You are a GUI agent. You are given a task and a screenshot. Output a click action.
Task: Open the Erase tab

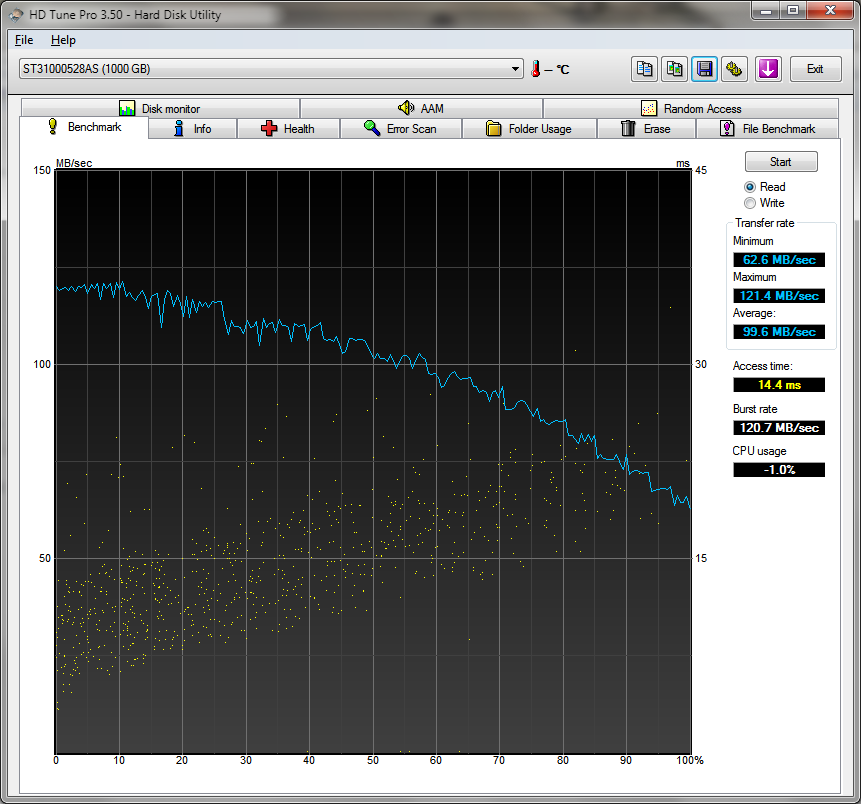click(x=646, y=129)
